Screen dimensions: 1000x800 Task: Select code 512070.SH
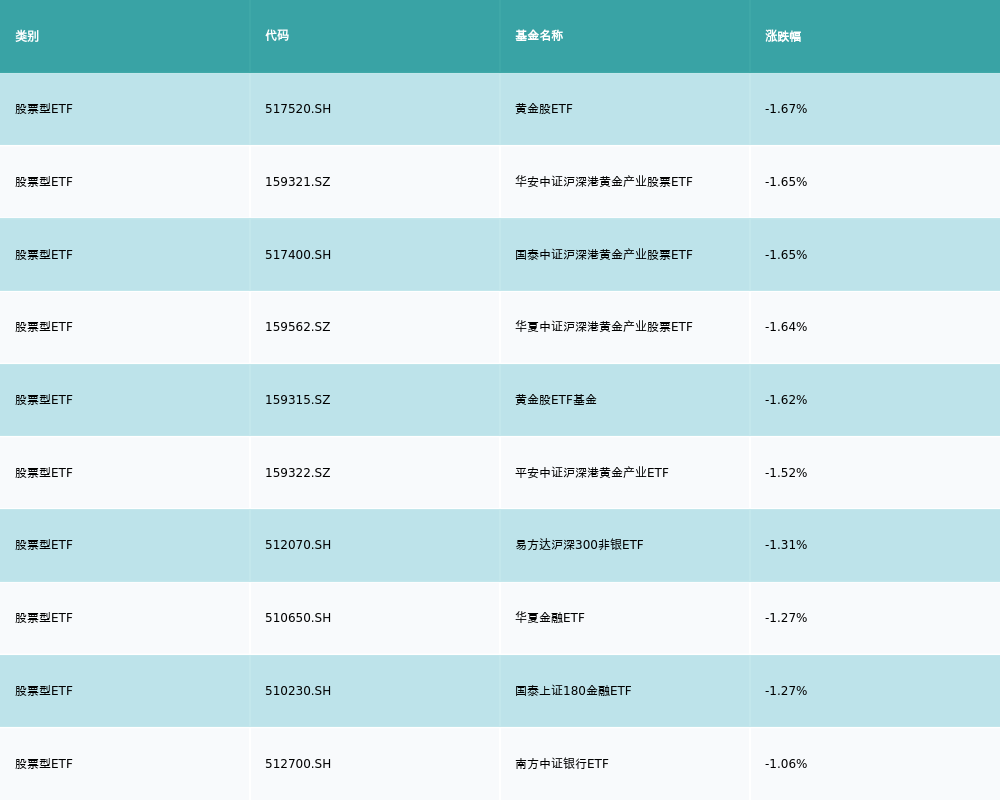point(298,545)
